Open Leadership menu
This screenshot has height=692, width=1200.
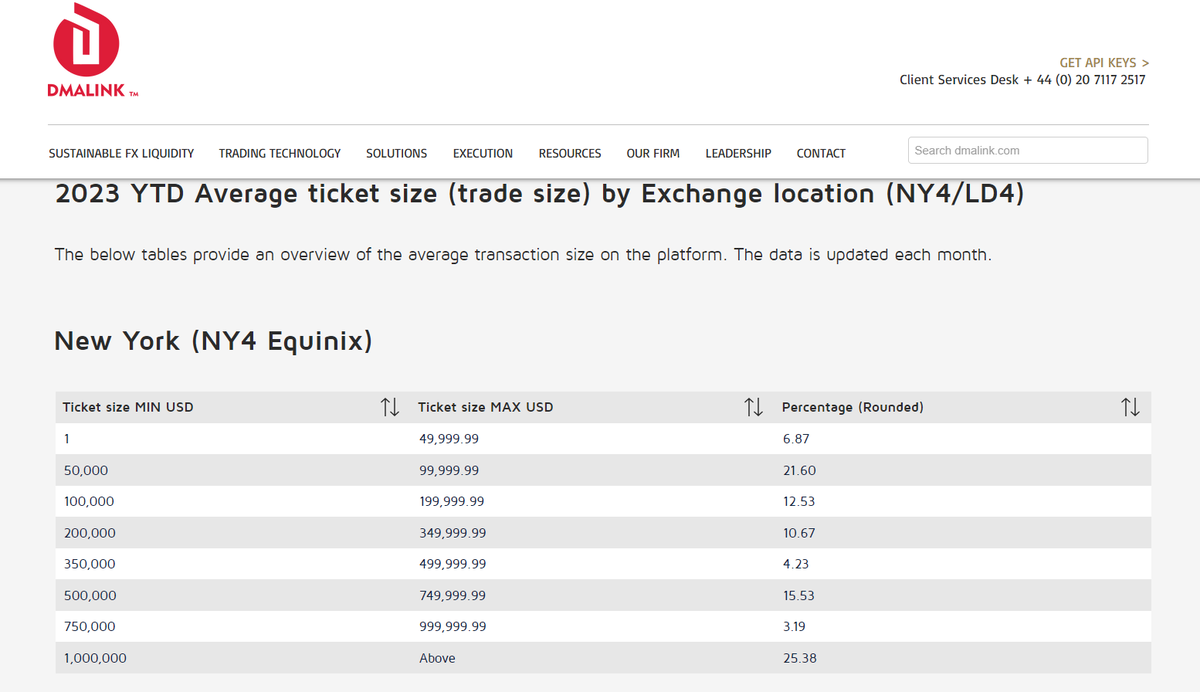(738, 153)
